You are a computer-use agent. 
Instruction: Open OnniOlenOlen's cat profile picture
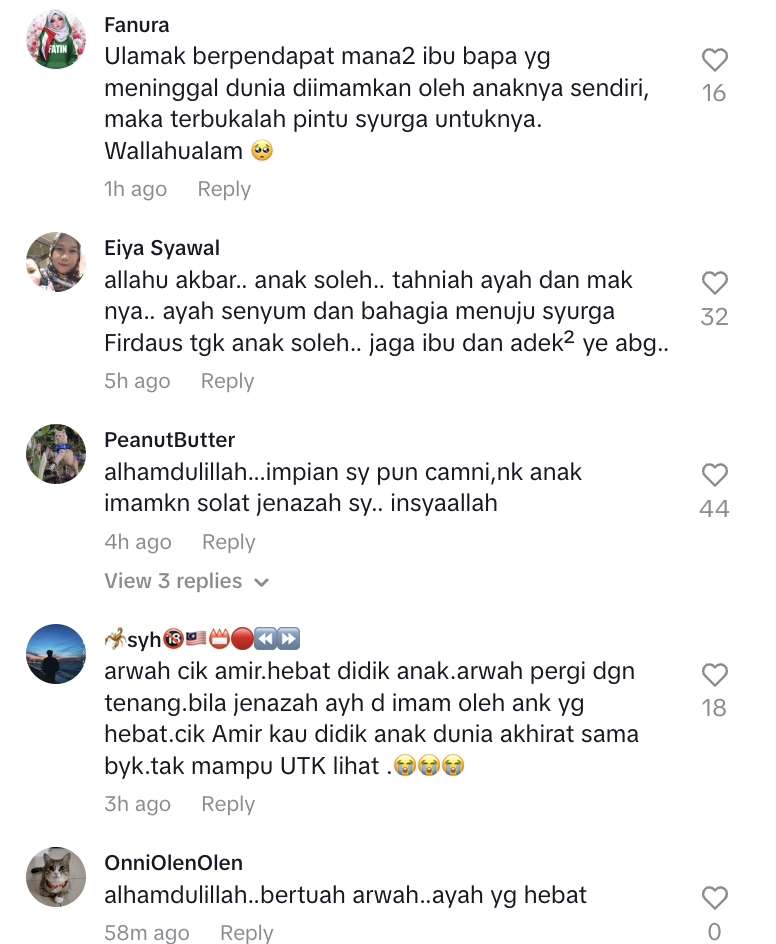pos(56,877)
